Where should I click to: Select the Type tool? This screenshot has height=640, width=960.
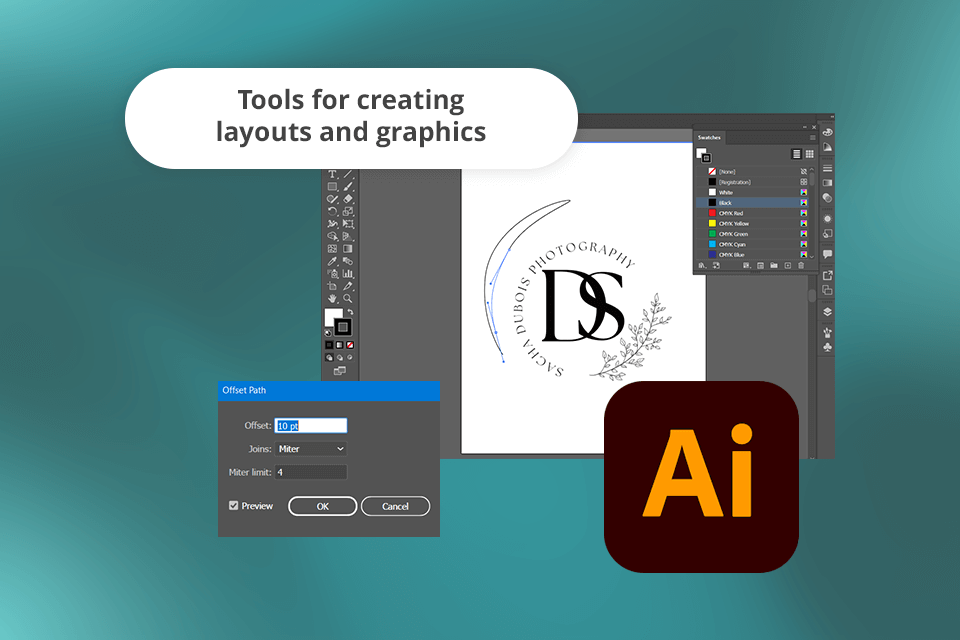tap(332, 175)
